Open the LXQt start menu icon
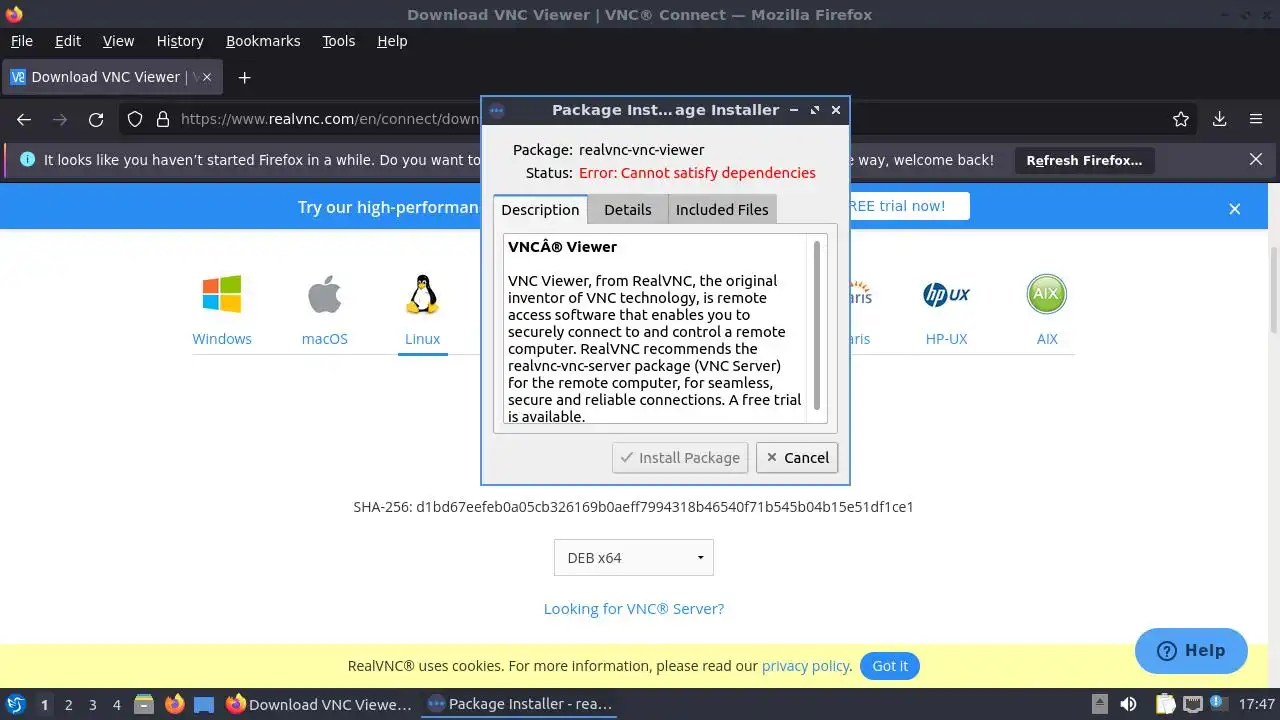The width and height of the screenshot is (1280, 720). coord(15,704)
